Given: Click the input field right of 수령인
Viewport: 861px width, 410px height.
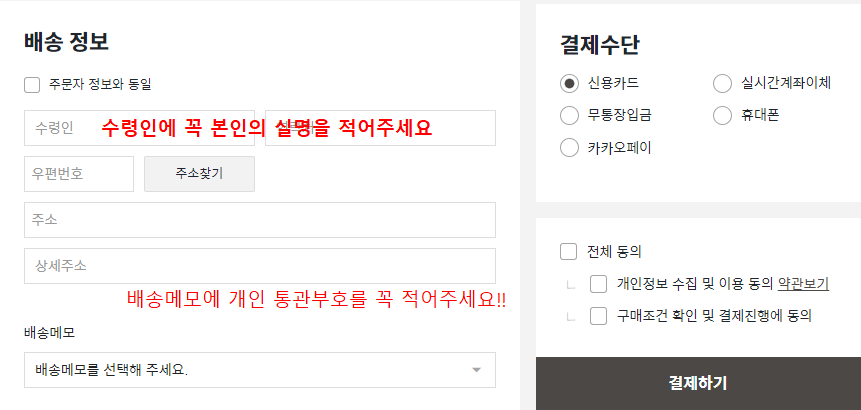Looking at the screenshot, I should pyautogui.click(x=380, y=128).
